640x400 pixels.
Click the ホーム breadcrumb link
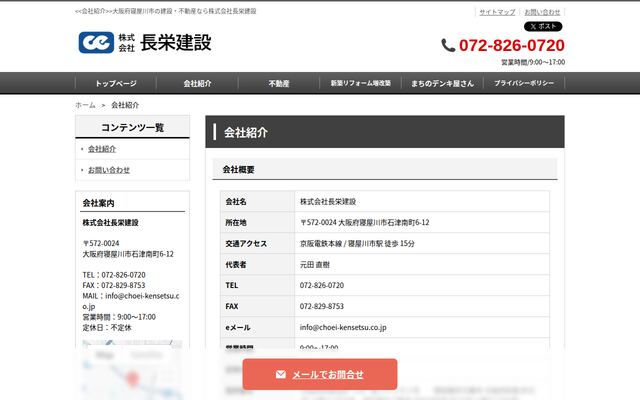[85, 105]
